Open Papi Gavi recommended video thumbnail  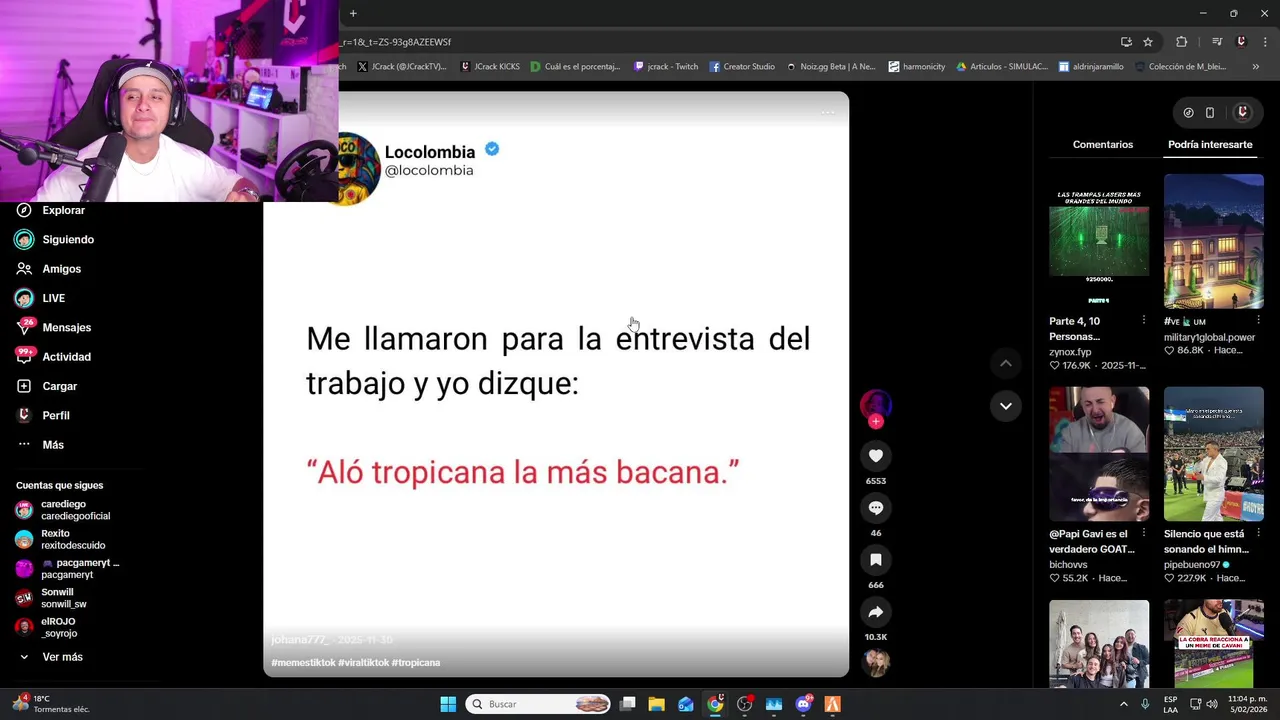click(x=1099, y=454)
